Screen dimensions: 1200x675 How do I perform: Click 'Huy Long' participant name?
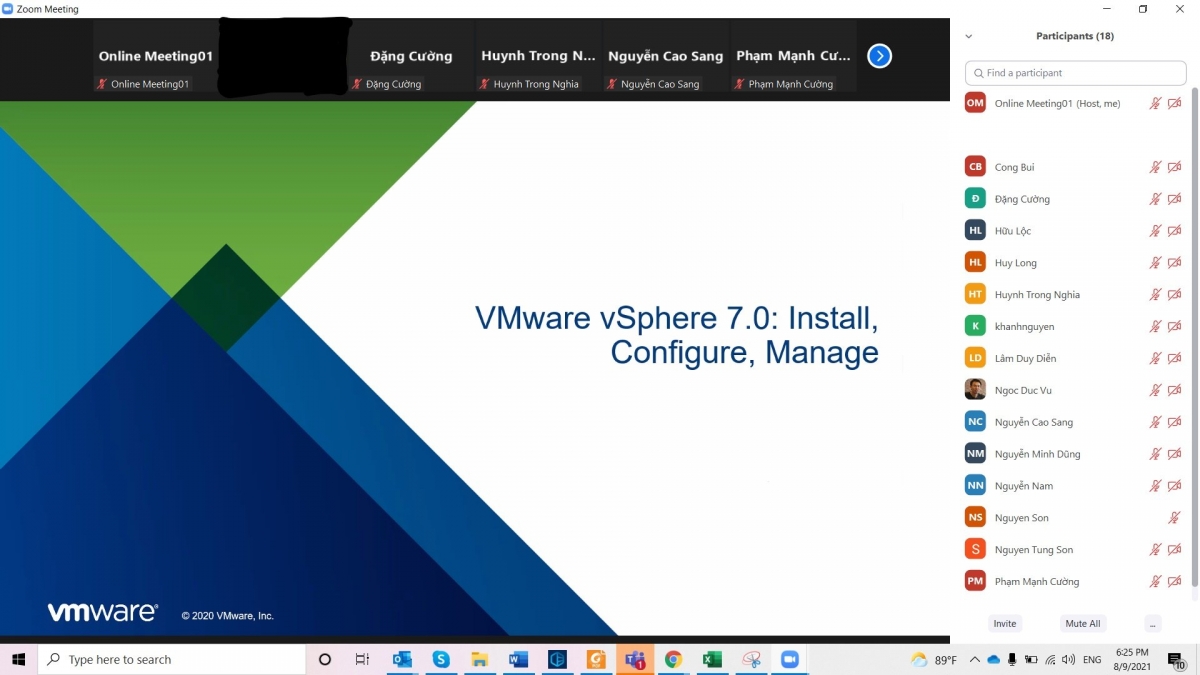(x=1016, y=263)
